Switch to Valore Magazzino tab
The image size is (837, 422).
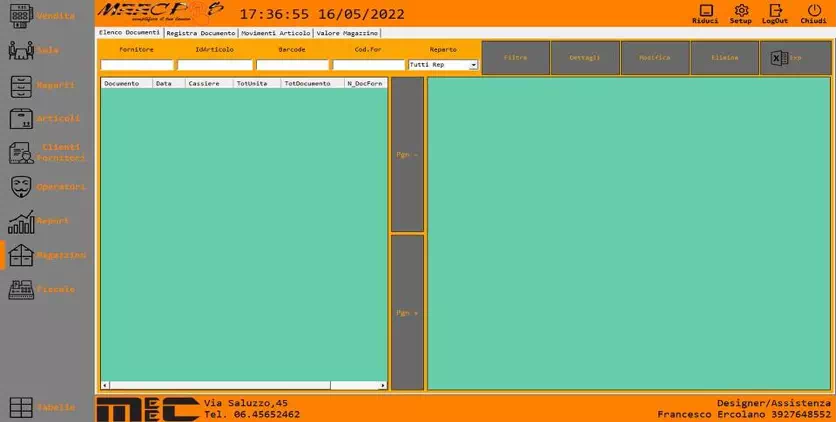[347, 33]
